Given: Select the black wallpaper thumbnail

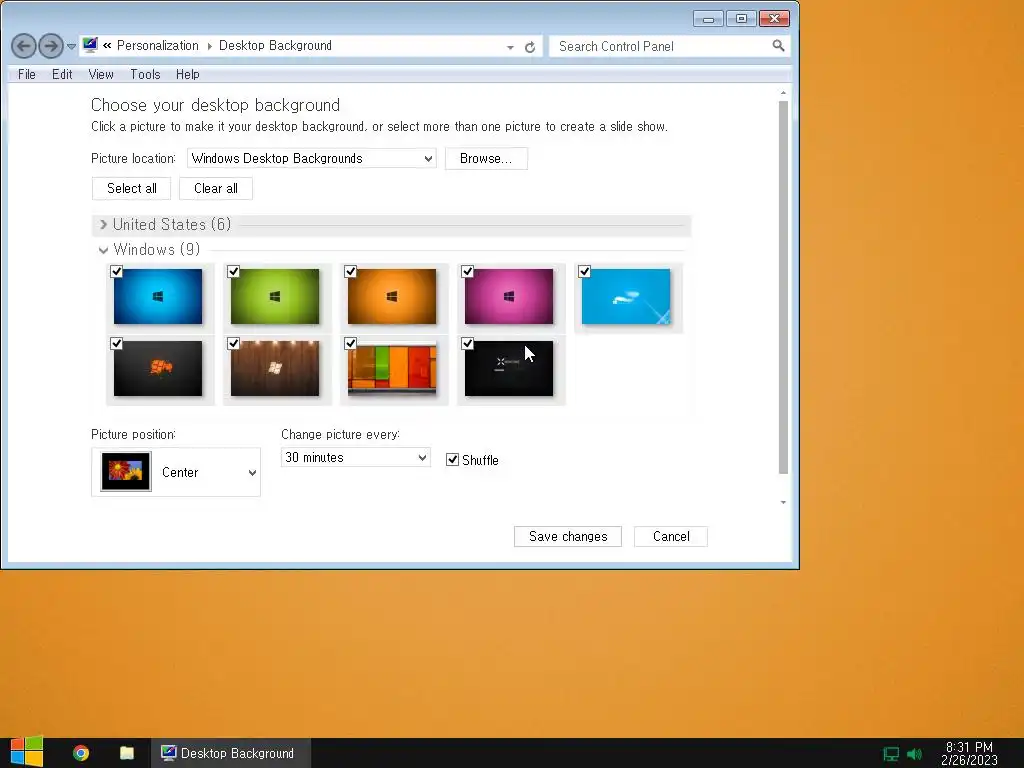Looking at the screenshot, I should pos(509,368).
